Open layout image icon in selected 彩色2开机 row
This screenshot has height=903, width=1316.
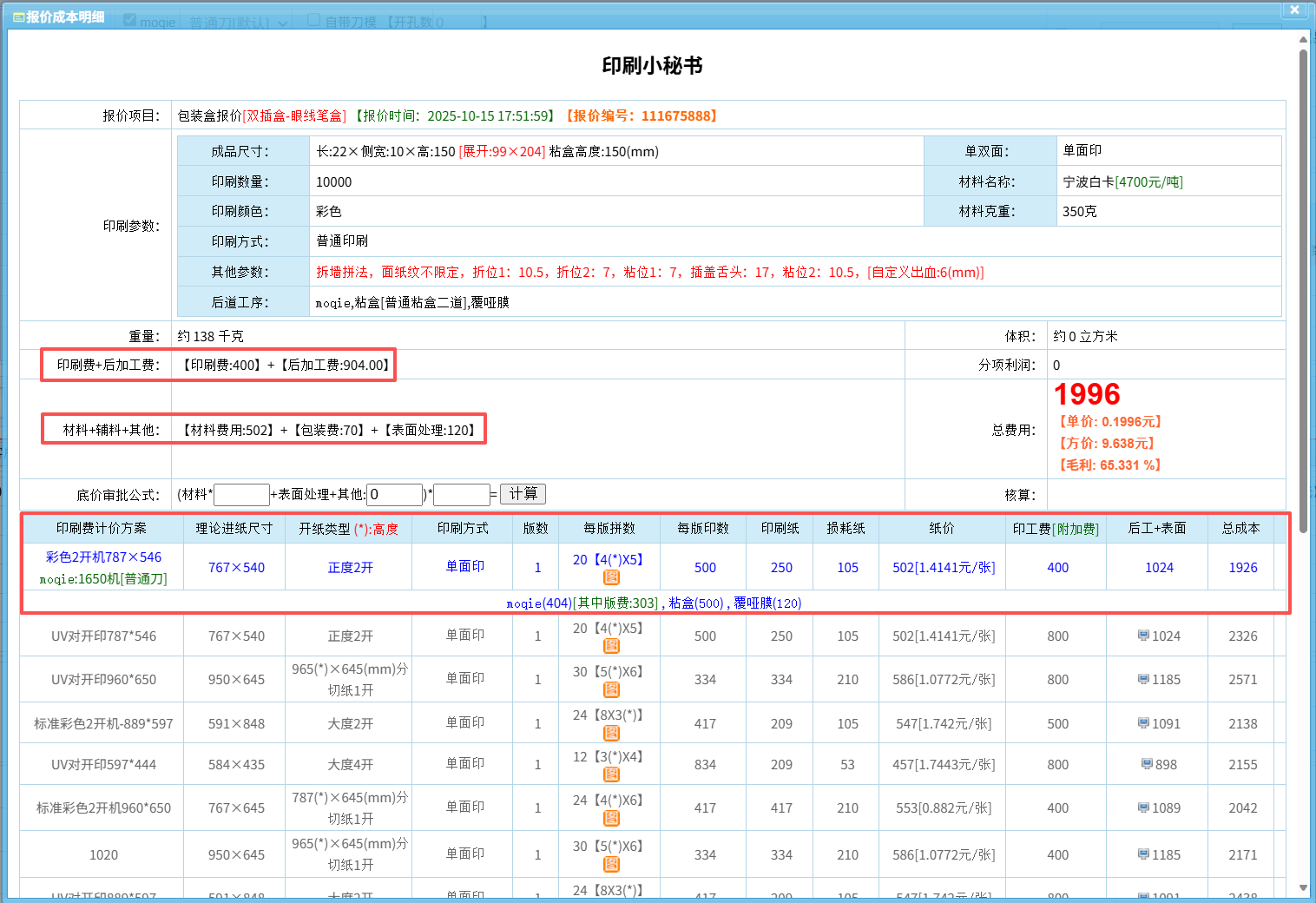tap(611, 577)
